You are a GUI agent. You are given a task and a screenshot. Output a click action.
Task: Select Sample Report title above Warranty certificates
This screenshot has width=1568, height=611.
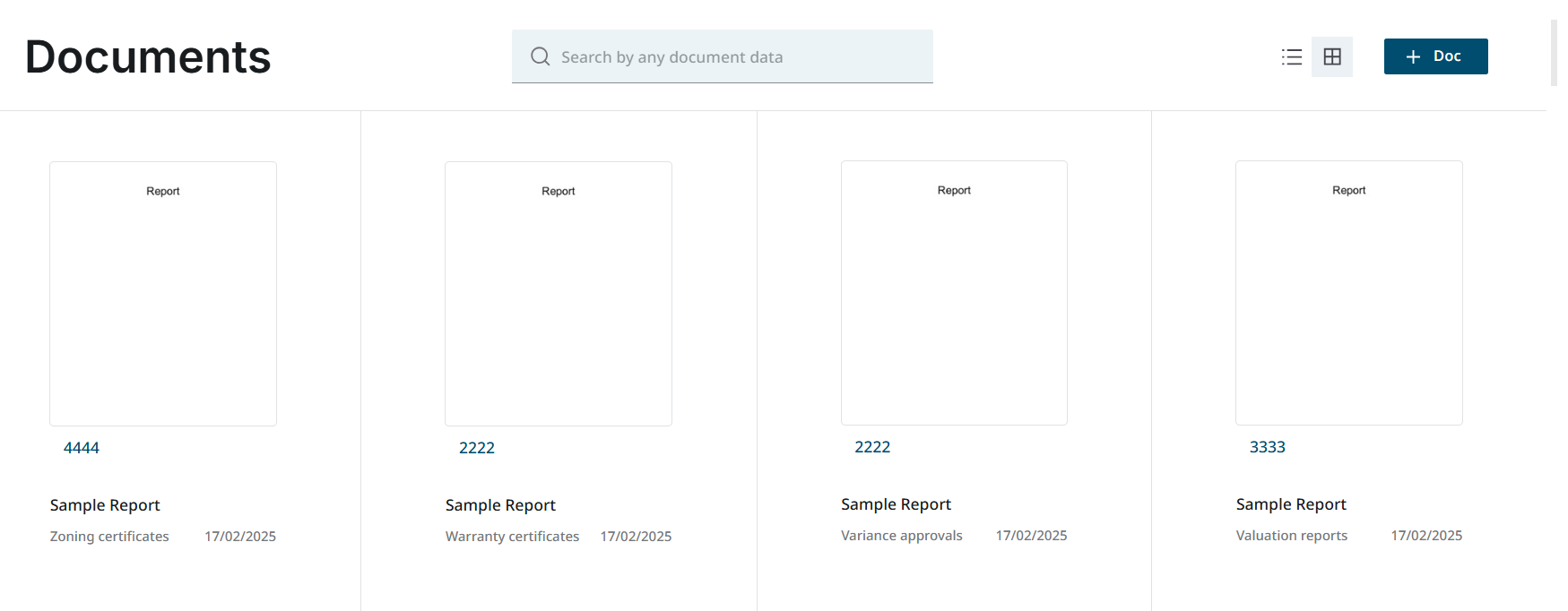(500, 505)
